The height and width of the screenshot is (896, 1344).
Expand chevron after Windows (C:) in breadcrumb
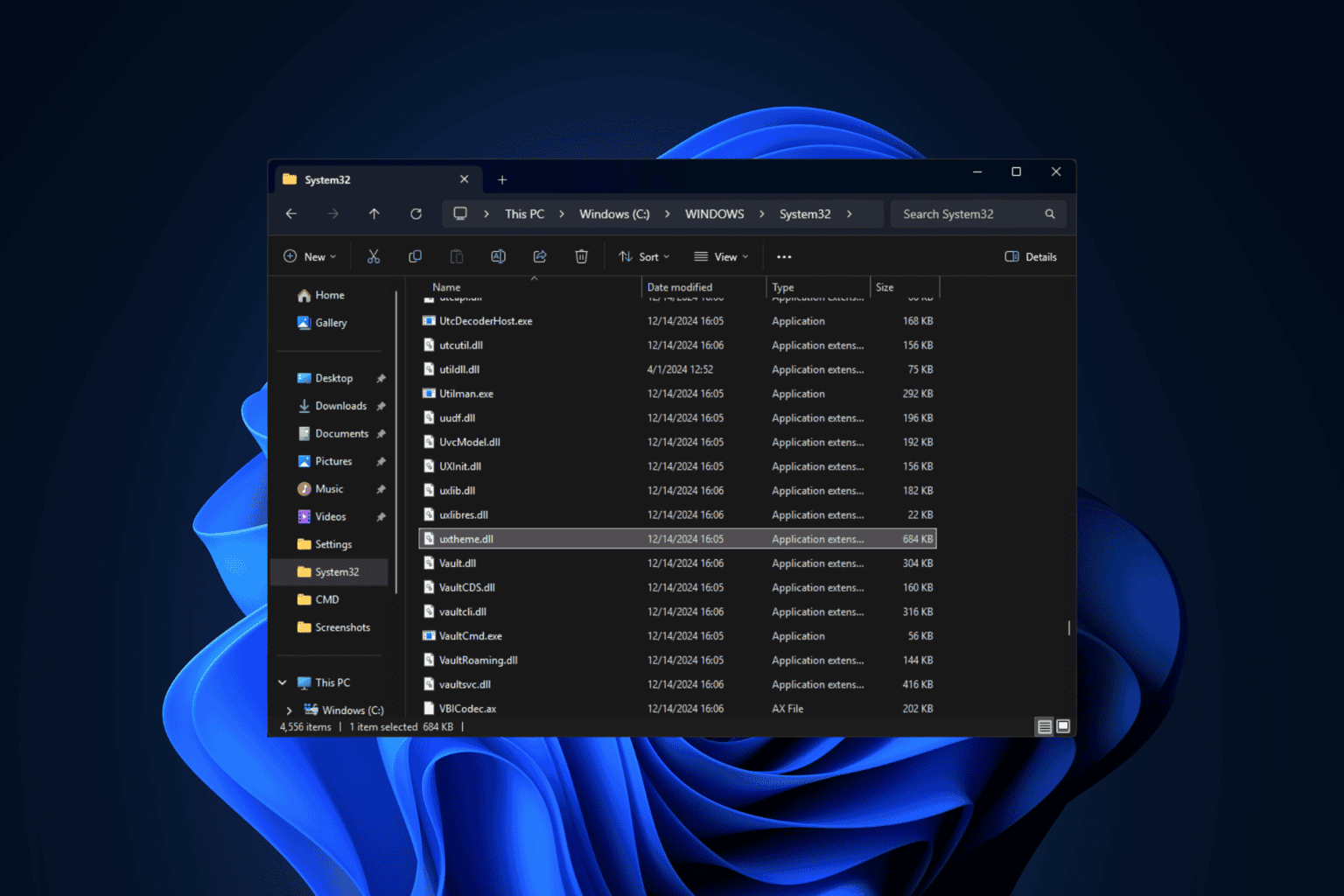[667, 213]
